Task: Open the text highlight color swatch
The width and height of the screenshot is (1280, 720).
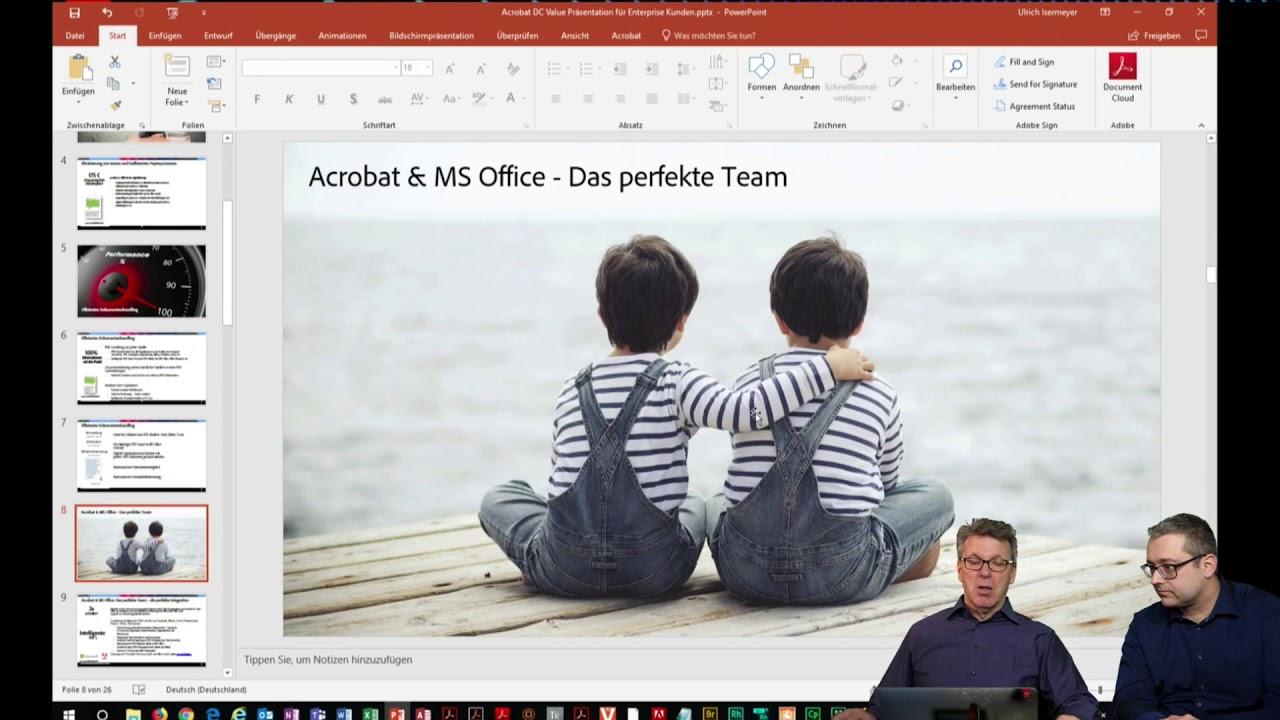Action: 481,99
